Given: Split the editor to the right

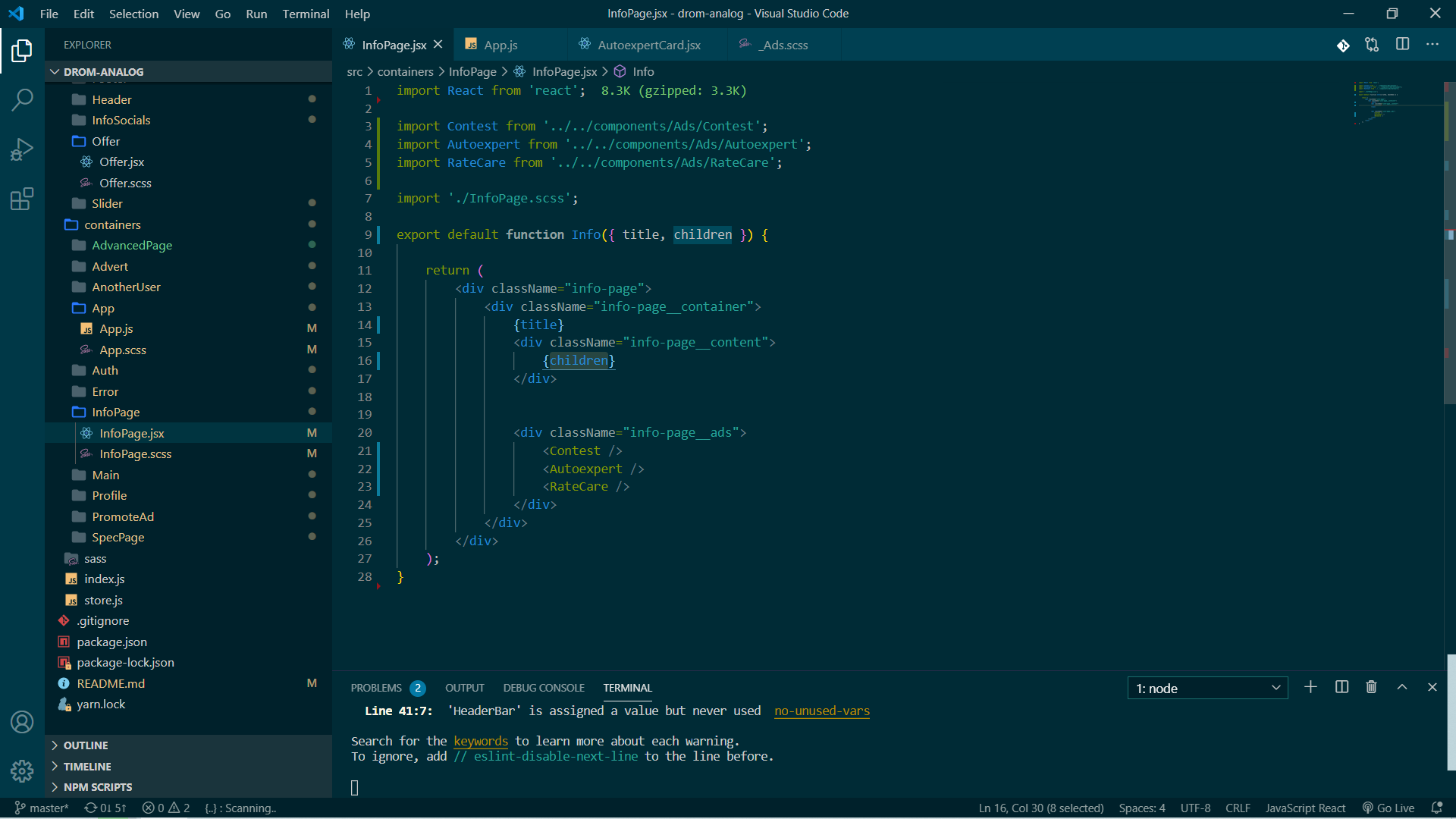Looking at the screenshot, I should tap(1402, 45).
